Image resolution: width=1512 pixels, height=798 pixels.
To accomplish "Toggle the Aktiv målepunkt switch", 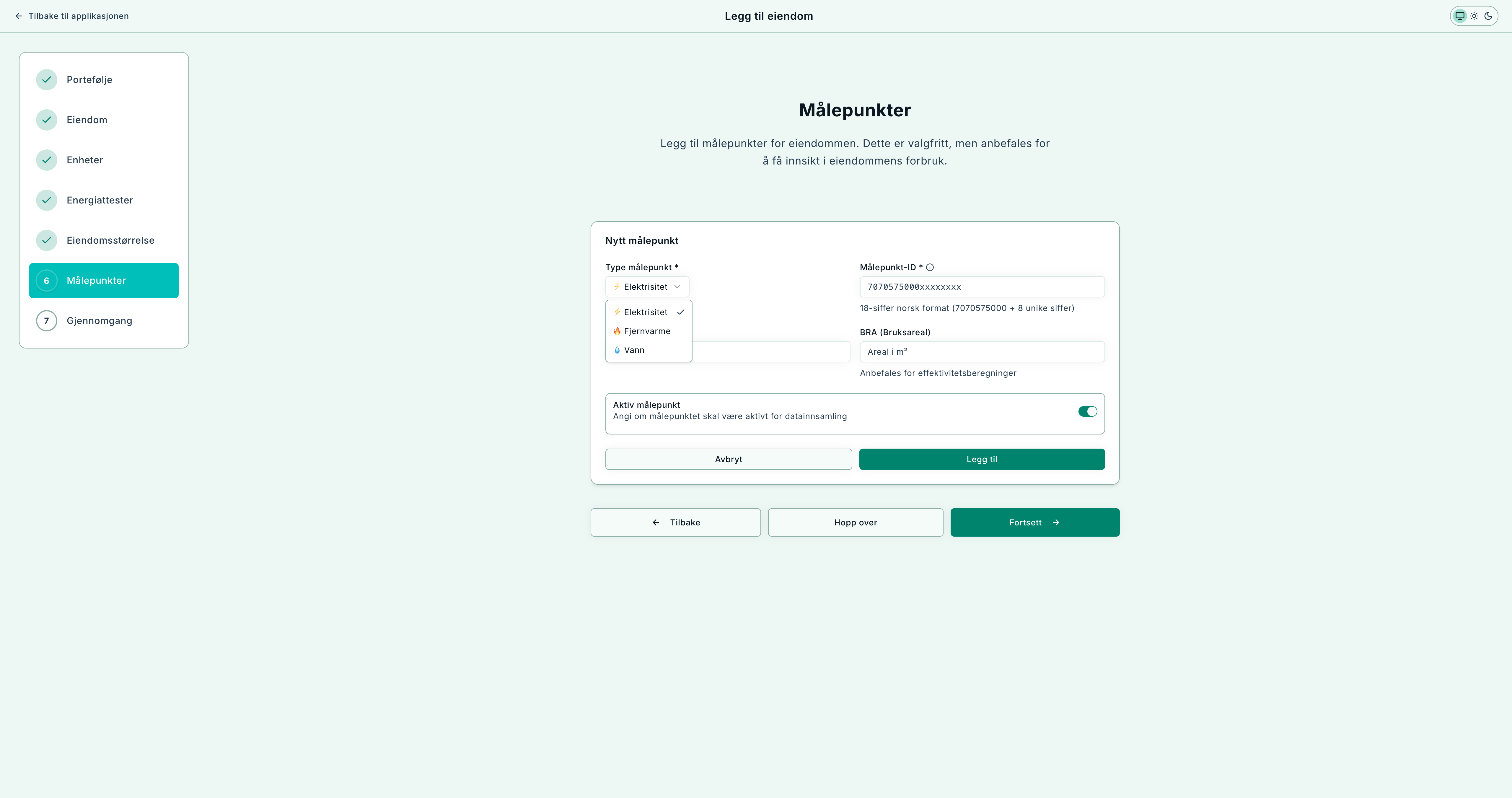I will 1087,412.
